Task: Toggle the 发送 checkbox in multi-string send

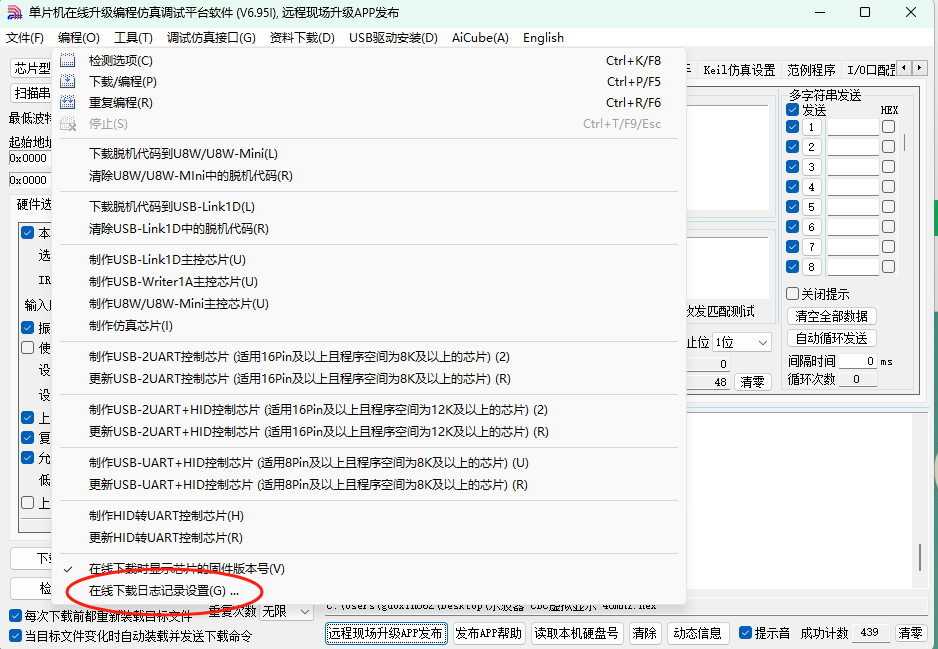Action: [793, 110]
